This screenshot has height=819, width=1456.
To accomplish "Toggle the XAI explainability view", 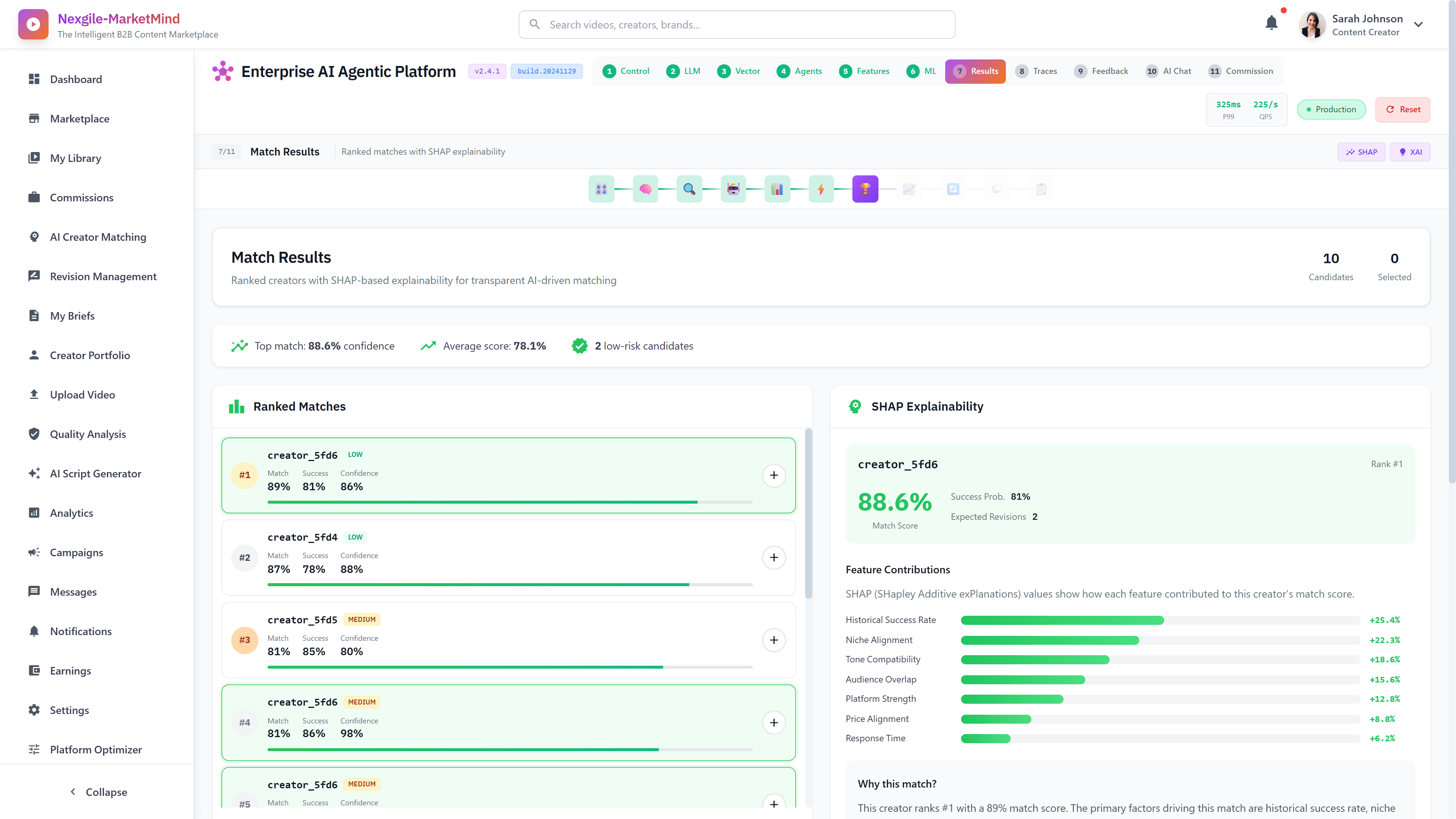I will [x=1410, y=152].
